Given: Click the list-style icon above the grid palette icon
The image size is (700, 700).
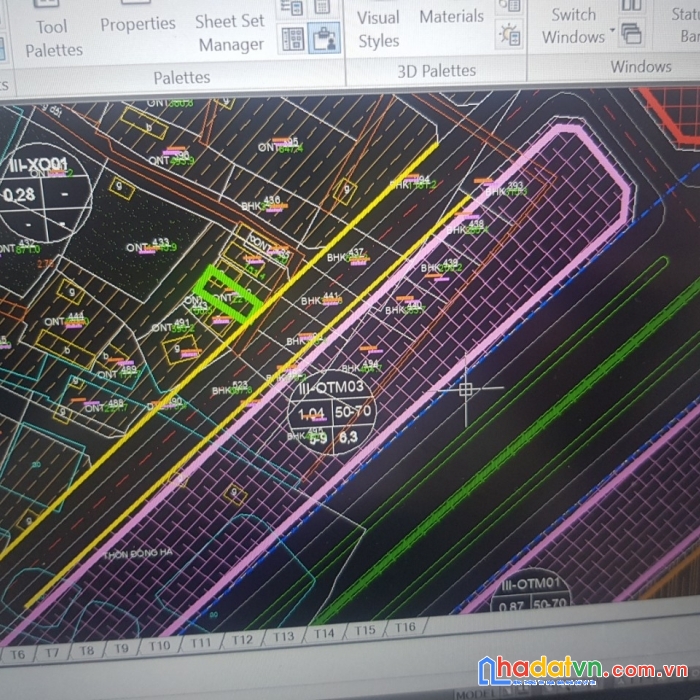Looking at the screenshot, I should [x=292, y=8].
